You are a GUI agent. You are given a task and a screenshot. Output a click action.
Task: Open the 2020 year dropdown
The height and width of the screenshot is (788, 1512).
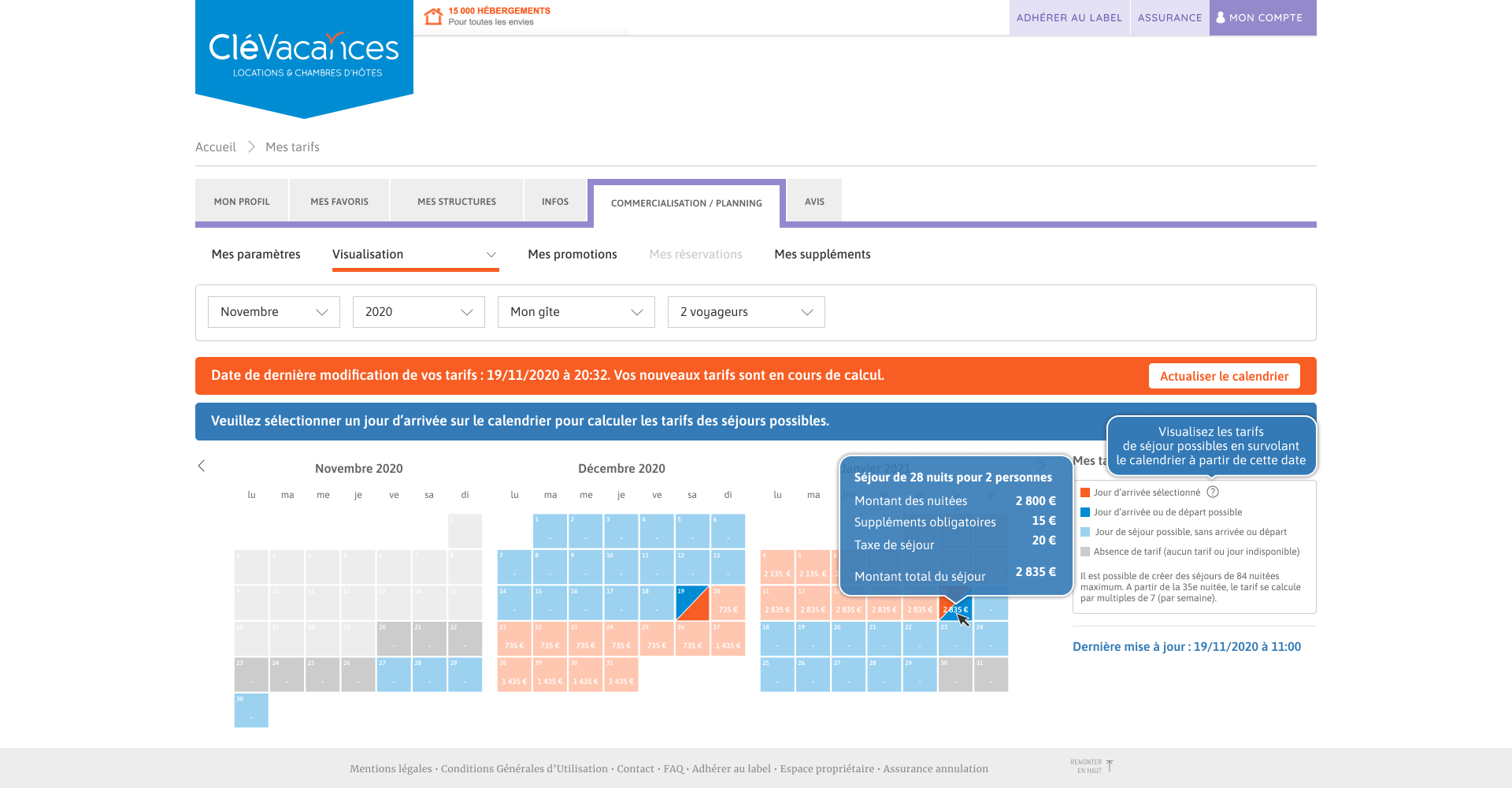419,312
